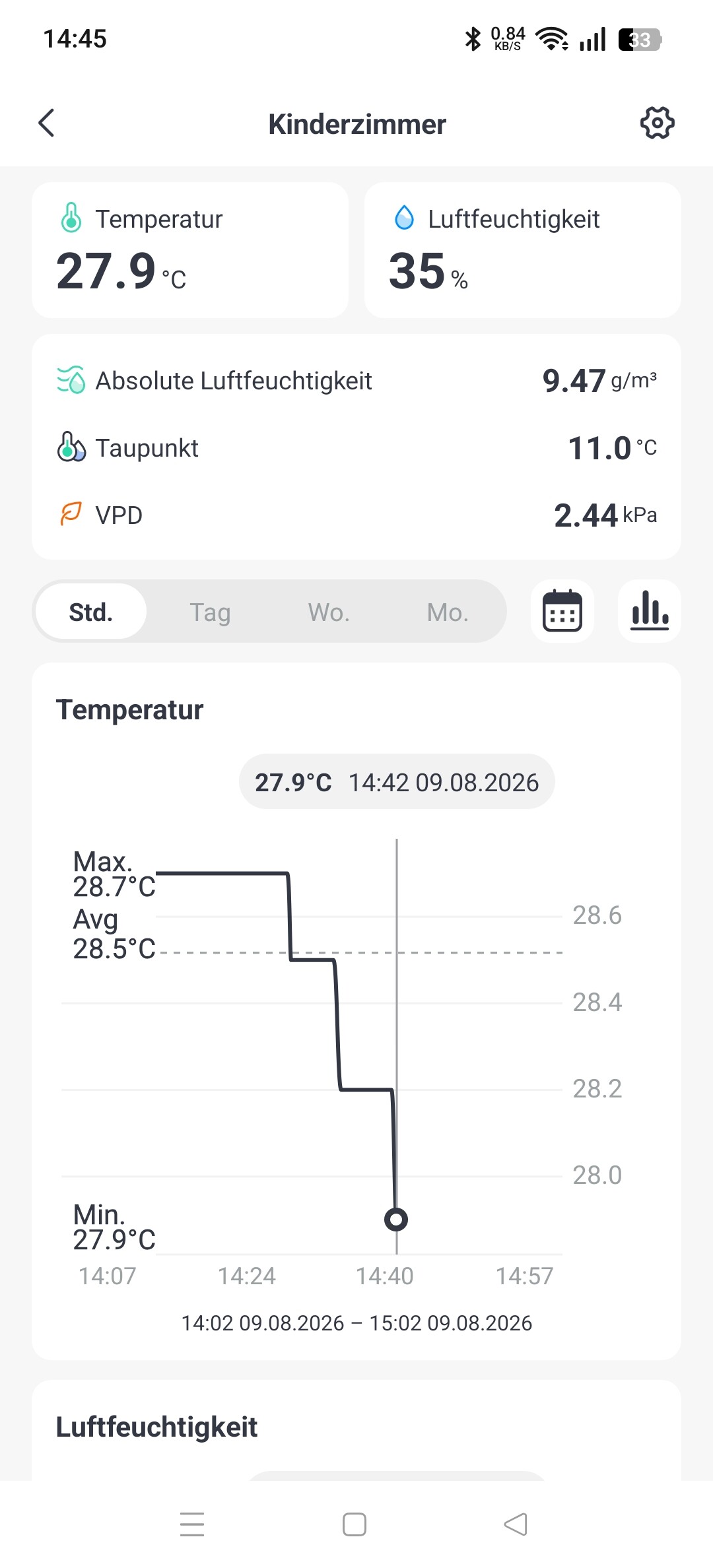This screenshot has width=713, height=1568.
Task: Tap the Absolute Luftfeuchtigkeit icon
Action: pyautogui.click(x=71, y=380)
